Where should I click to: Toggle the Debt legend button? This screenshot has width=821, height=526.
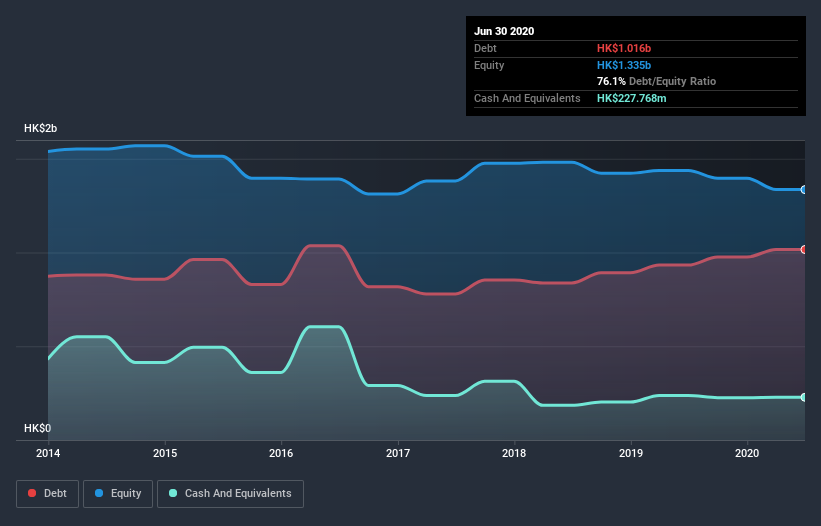click(x=48, y=494)
